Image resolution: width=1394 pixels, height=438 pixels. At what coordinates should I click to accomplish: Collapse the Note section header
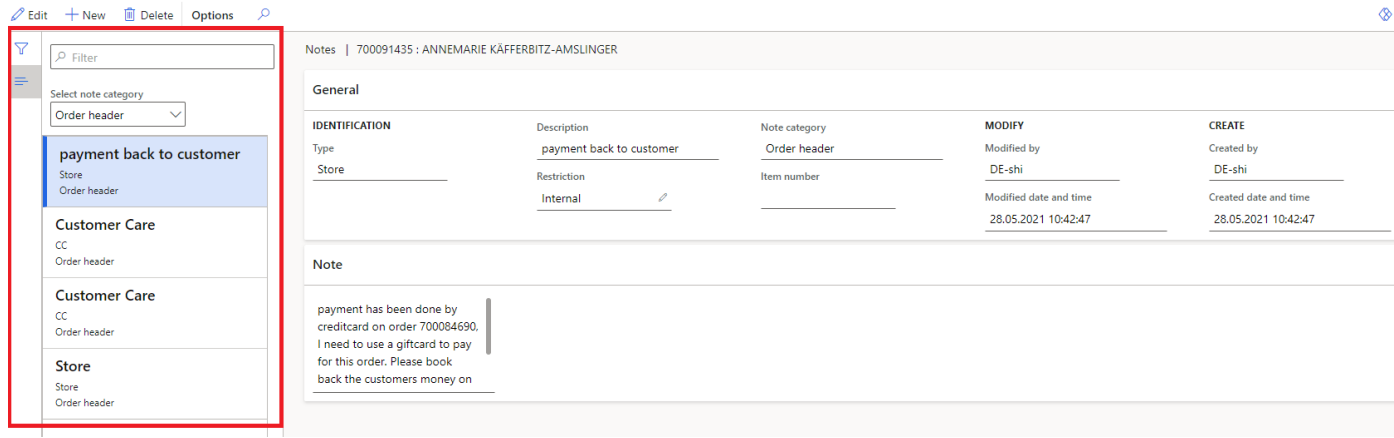click(328, 265)
